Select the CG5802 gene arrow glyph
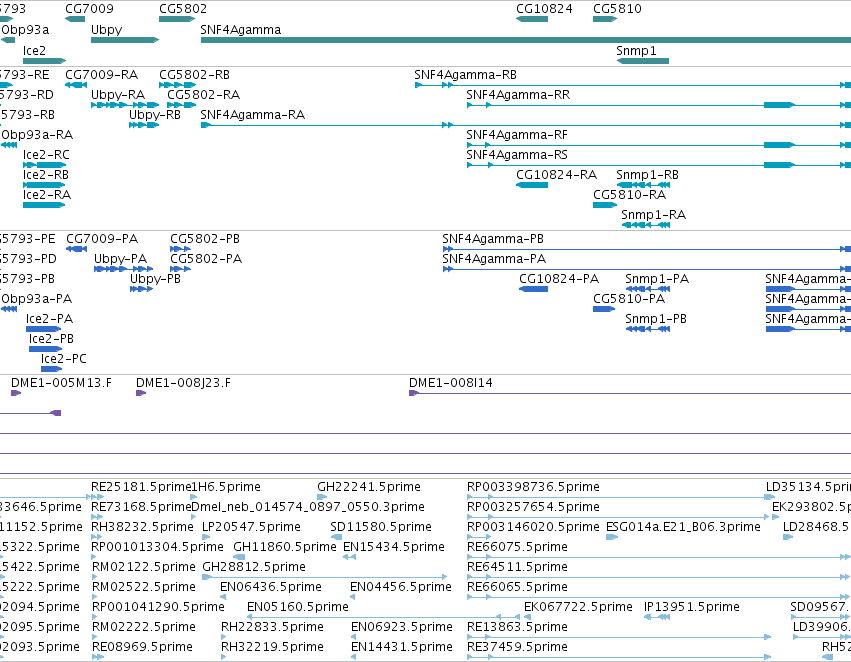This screenshot has width=851, height=662. (x=177, y=19)
